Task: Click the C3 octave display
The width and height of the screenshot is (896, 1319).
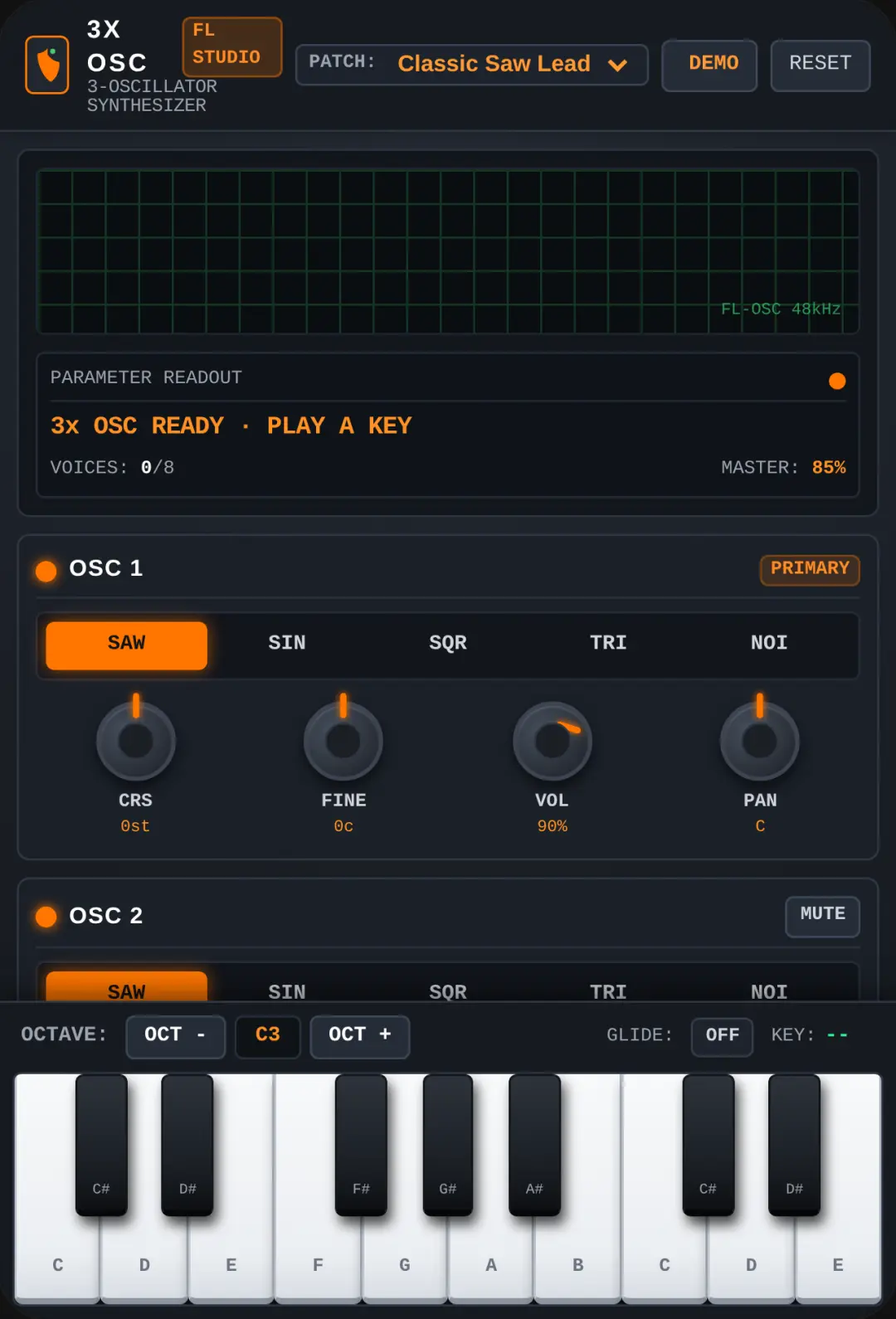Action: click(x=267, y=1036)
